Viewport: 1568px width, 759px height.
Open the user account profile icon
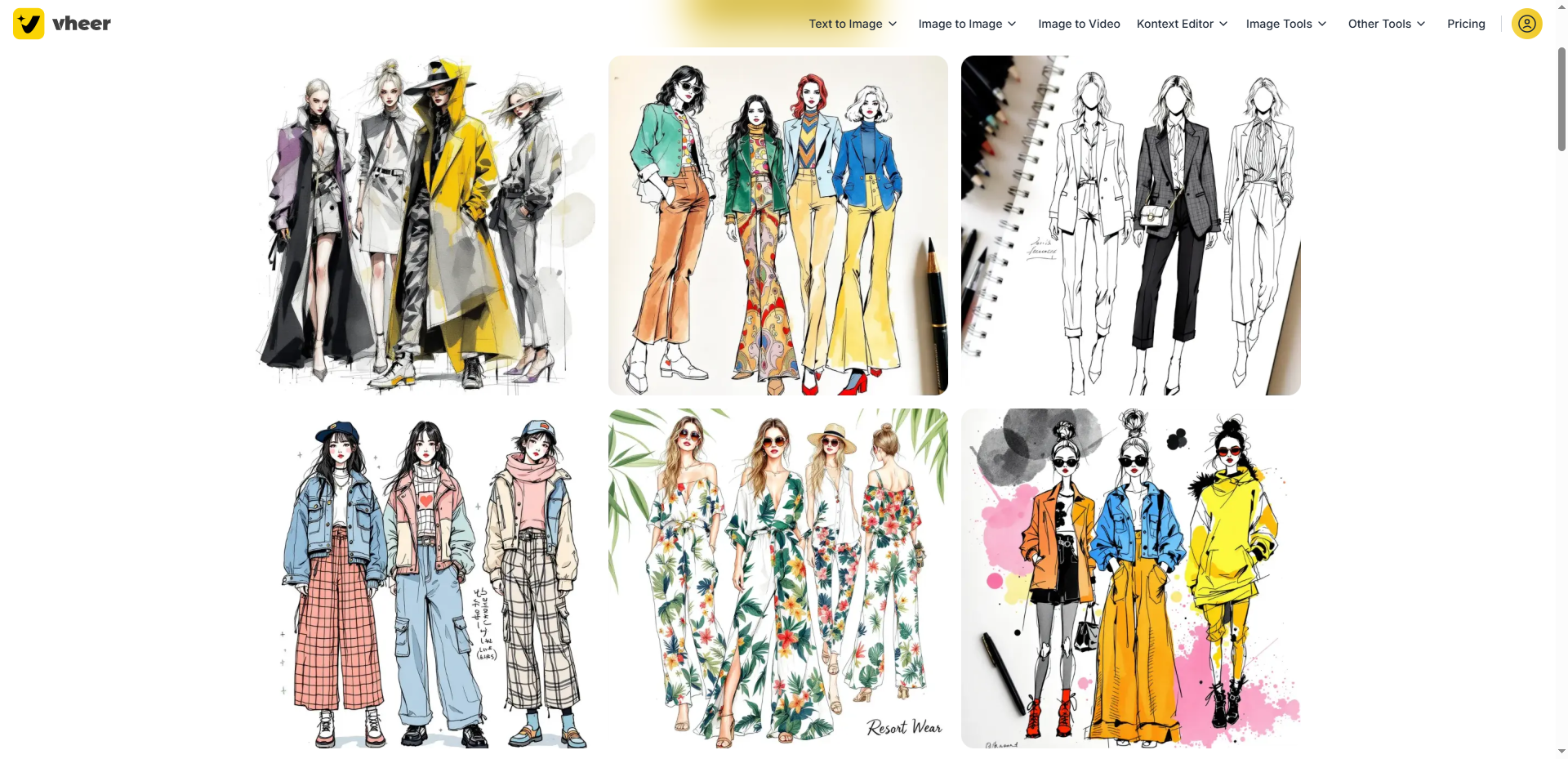pyautogui.click(x=1526, y=24)
